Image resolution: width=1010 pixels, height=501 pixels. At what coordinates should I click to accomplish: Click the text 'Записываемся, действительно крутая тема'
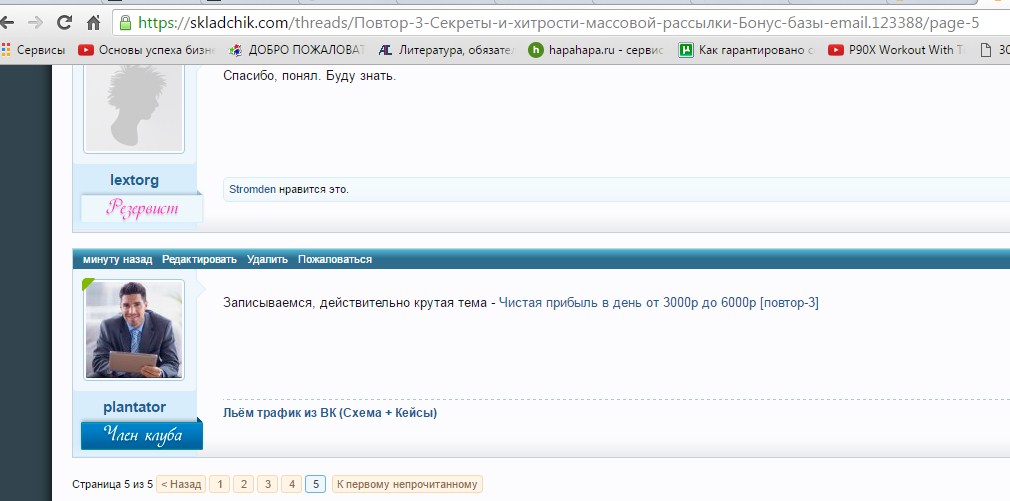355,303
